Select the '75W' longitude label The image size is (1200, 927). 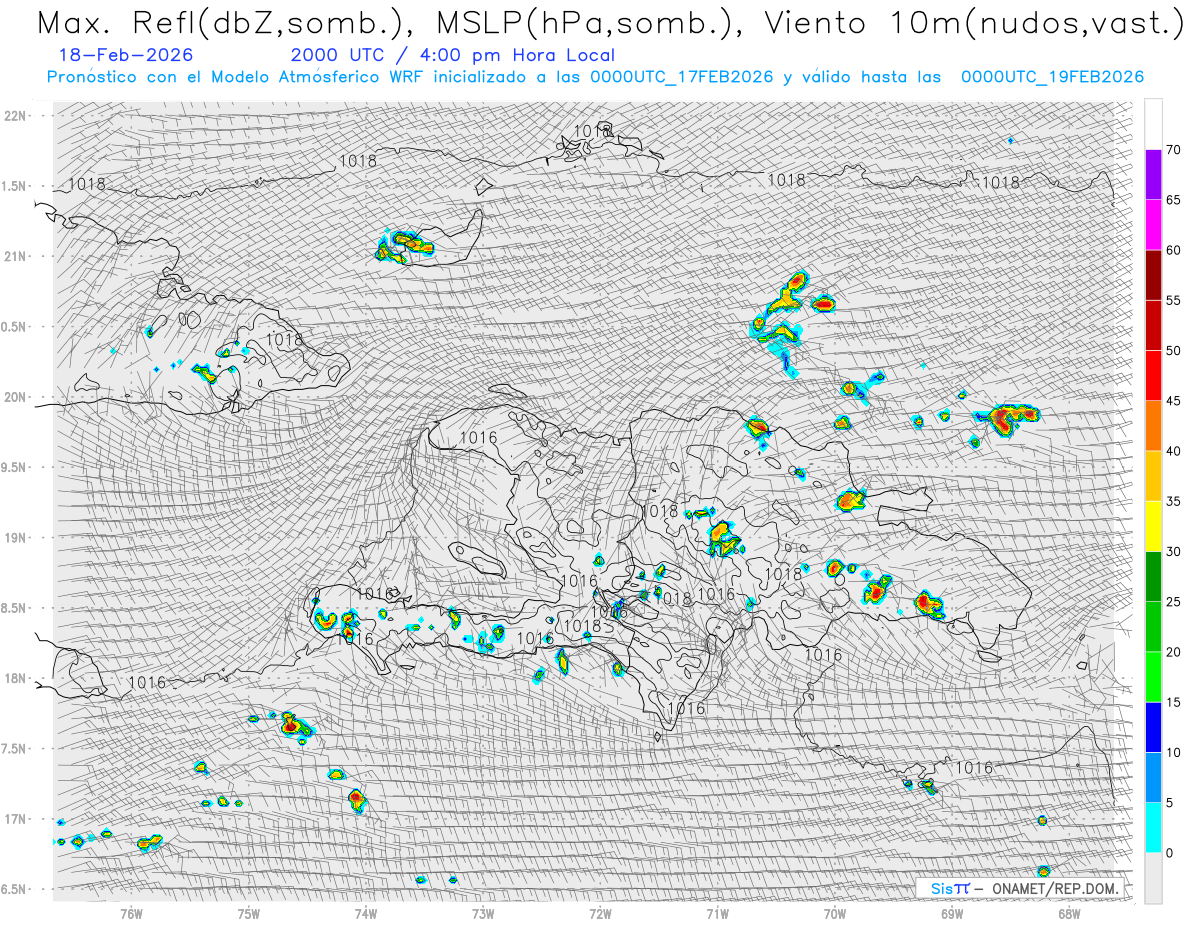coord(248,912)
